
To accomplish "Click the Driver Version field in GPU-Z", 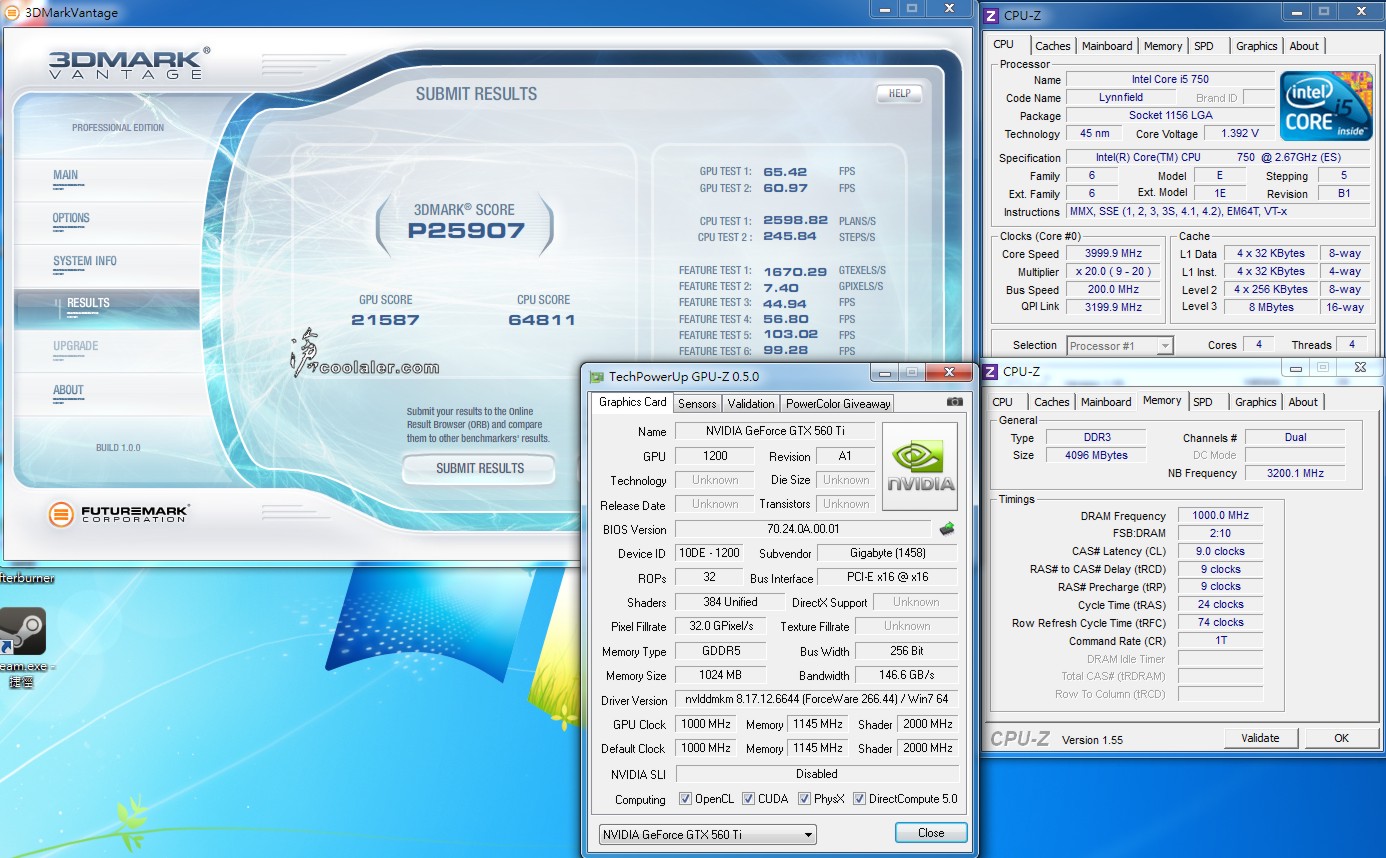I will coord(816,699).
